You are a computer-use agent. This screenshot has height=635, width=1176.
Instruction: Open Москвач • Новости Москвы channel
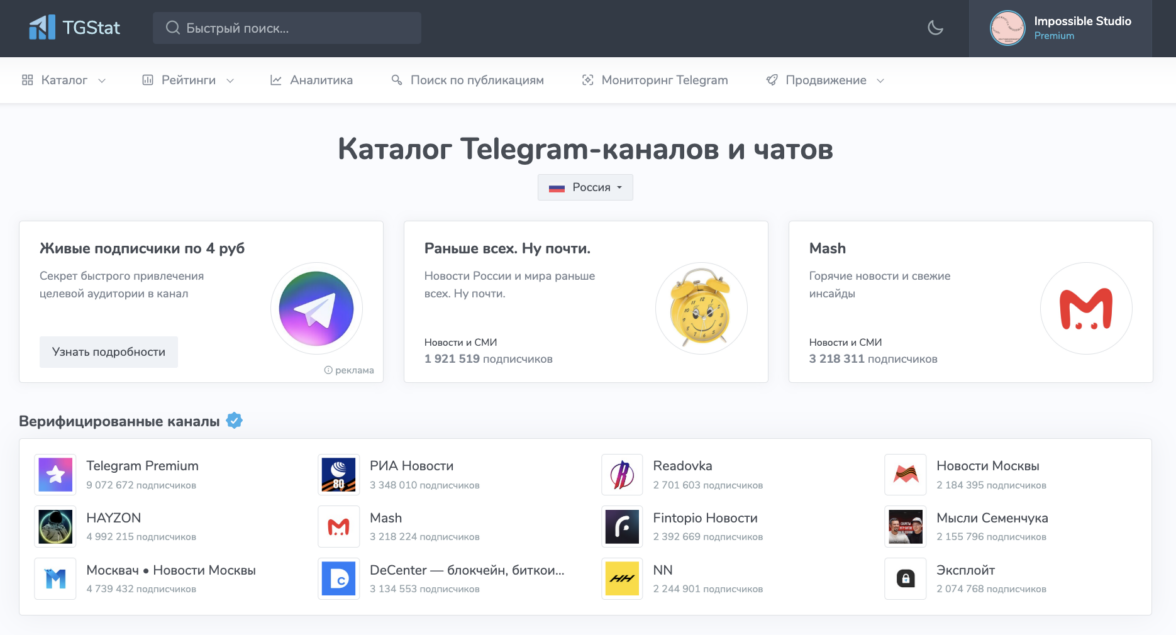[171, 570]
